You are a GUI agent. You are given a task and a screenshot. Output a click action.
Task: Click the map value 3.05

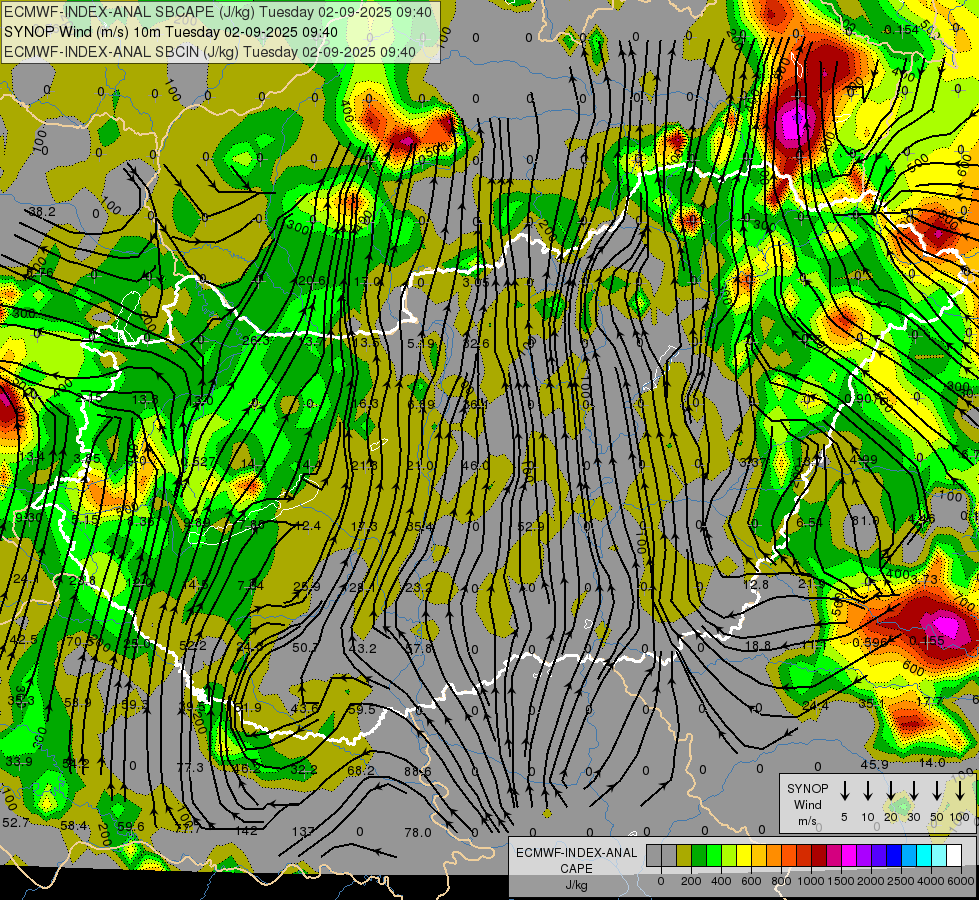coord(476,282)
